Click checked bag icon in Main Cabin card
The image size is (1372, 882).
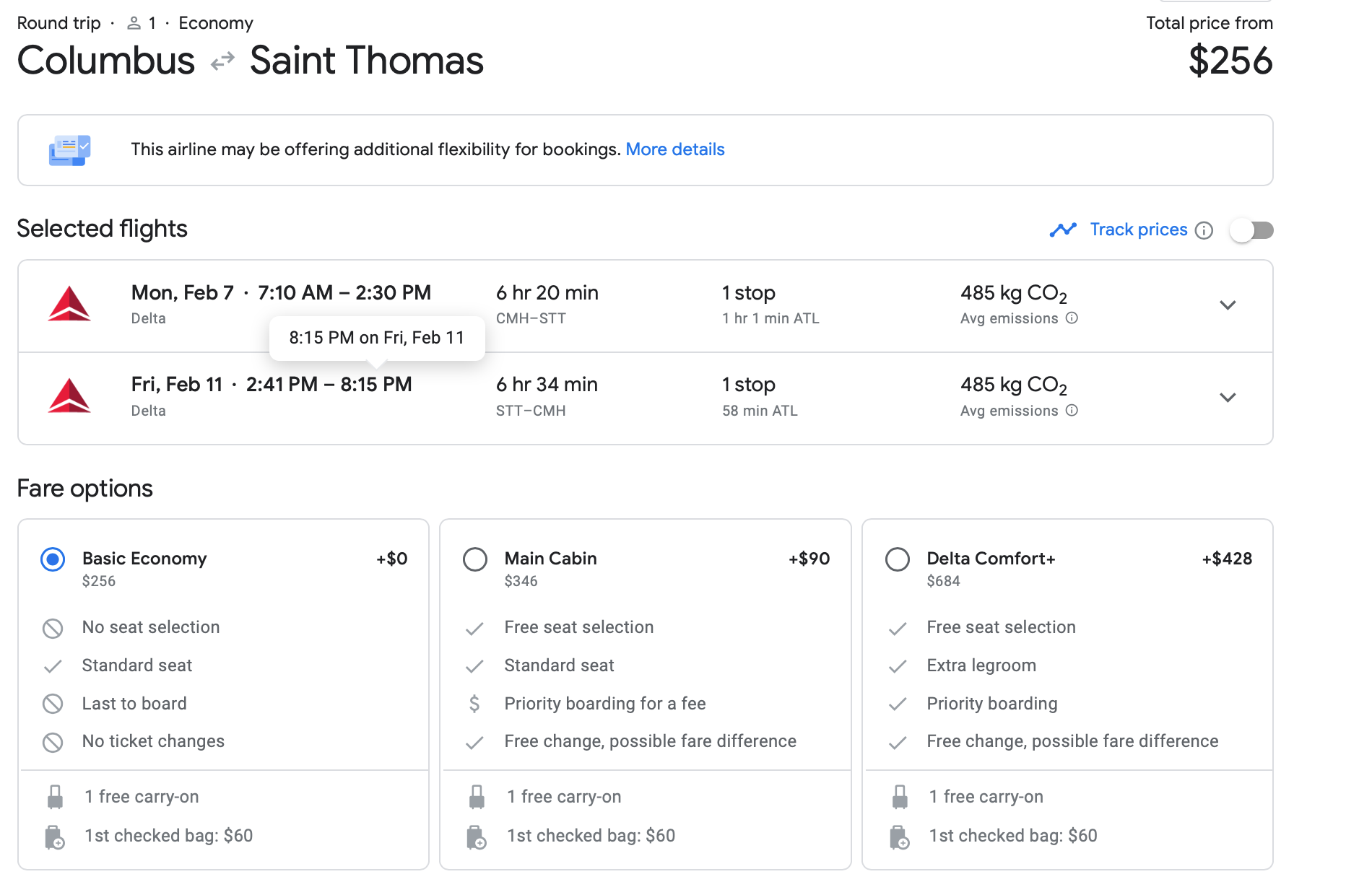click(477, 837)
